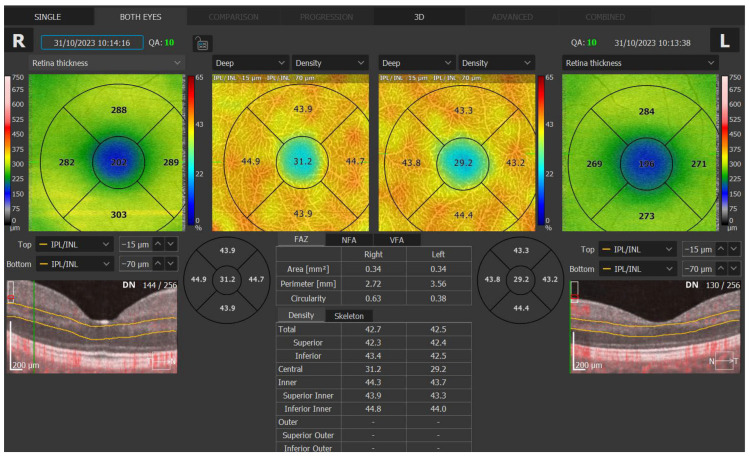
Task: Decrease left eye Bottom offset with down arrow
Action: [734, 268]
